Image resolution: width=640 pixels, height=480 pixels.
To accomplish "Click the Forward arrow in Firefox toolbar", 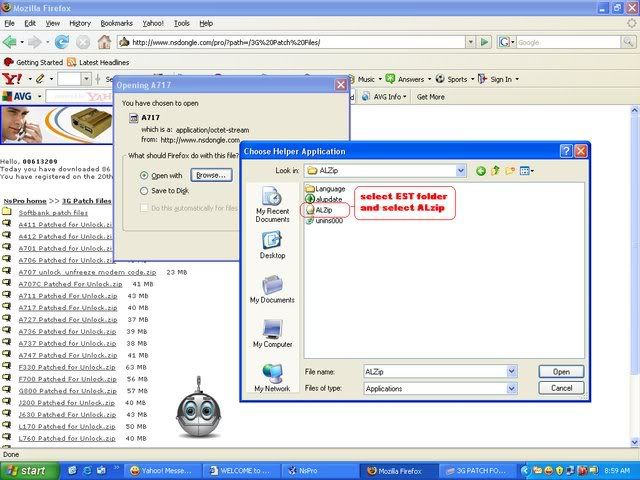I will click(35, 42).
